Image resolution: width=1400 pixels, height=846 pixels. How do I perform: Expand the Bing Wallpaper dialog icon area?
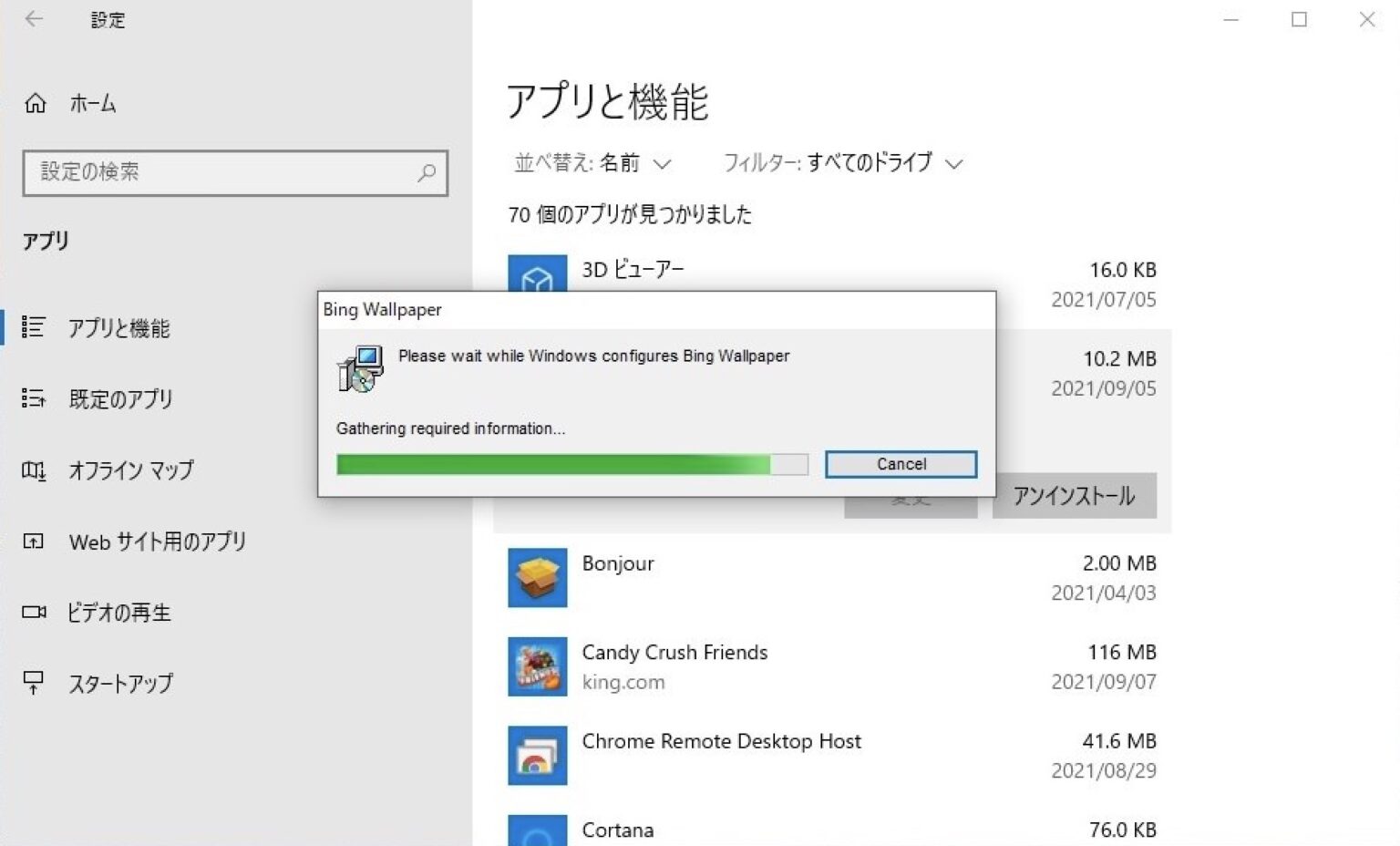click(x=361, y=368)
